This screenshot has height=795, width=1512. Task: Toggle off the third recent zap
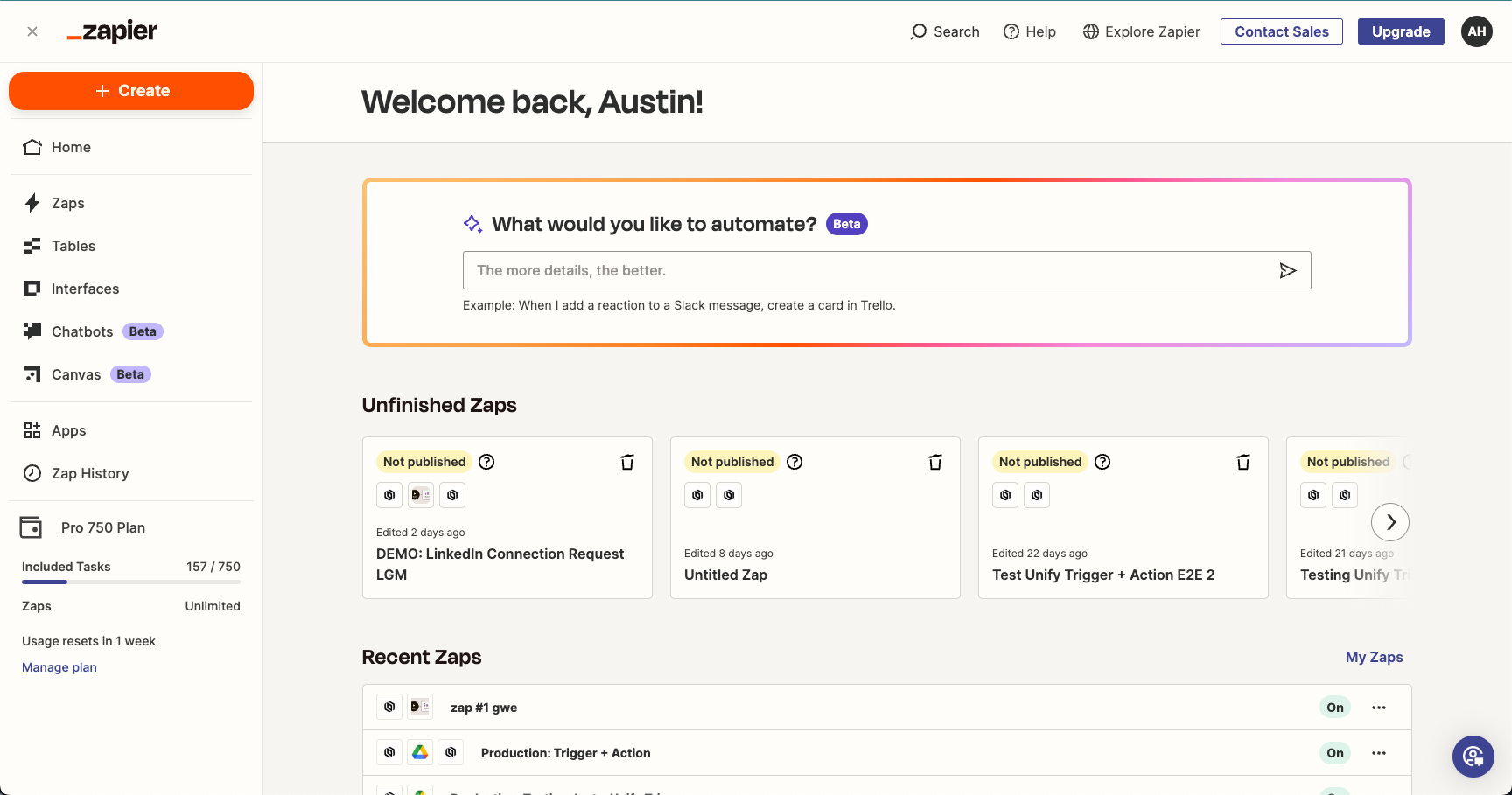[x=1334, y=792]
